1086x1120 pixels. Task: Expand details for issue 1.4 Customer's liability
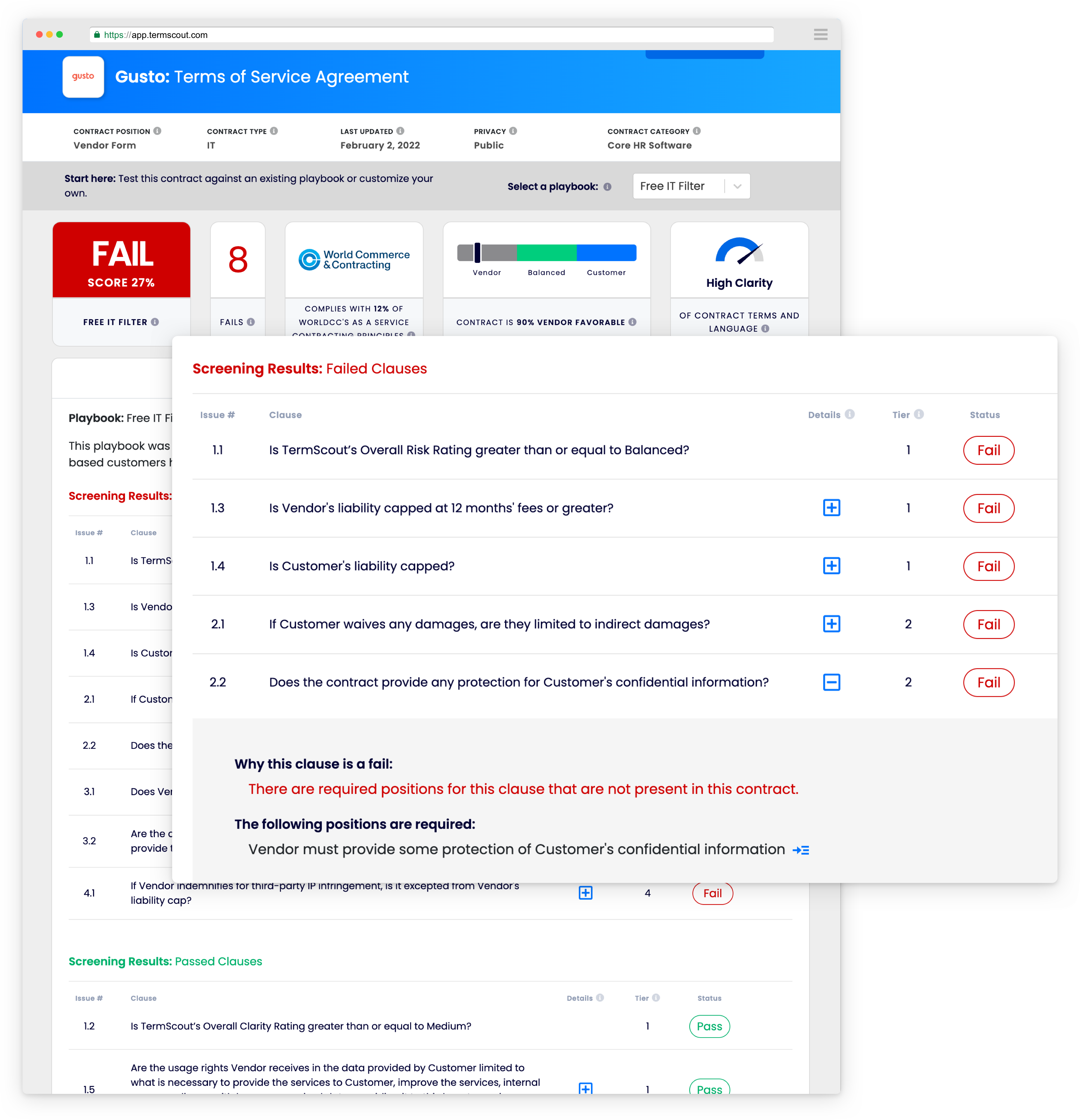(x=832, y=566)
